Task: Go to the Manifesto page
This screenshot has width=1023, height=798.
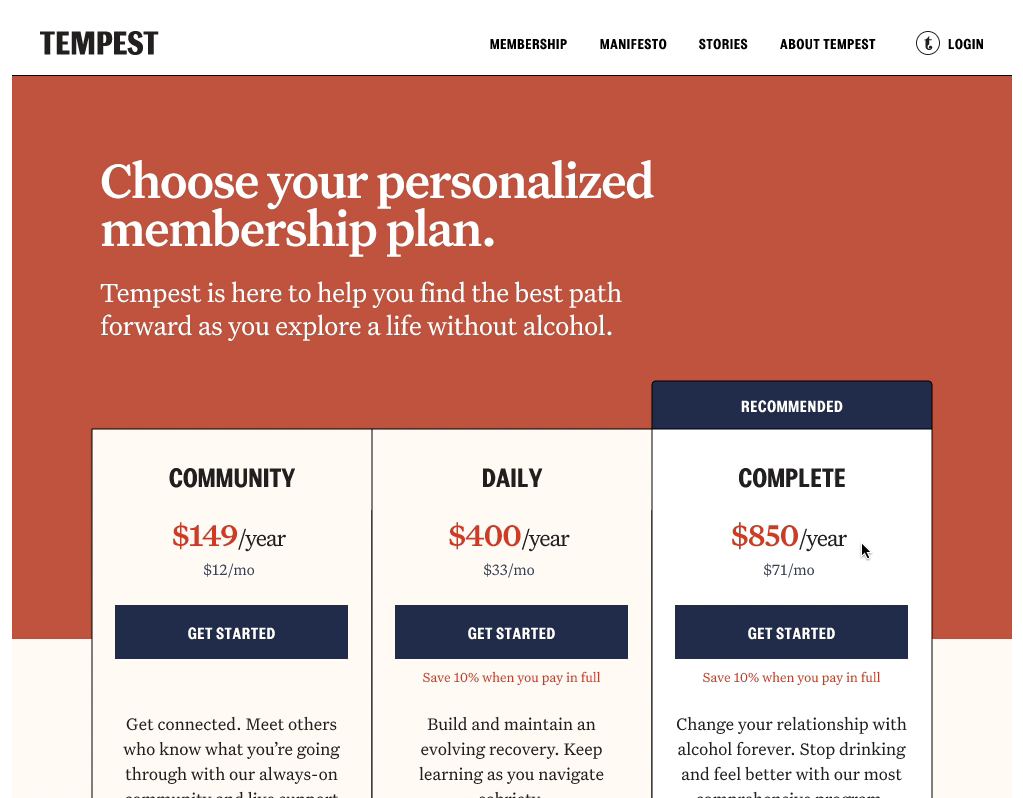Action: click(633, 44)
